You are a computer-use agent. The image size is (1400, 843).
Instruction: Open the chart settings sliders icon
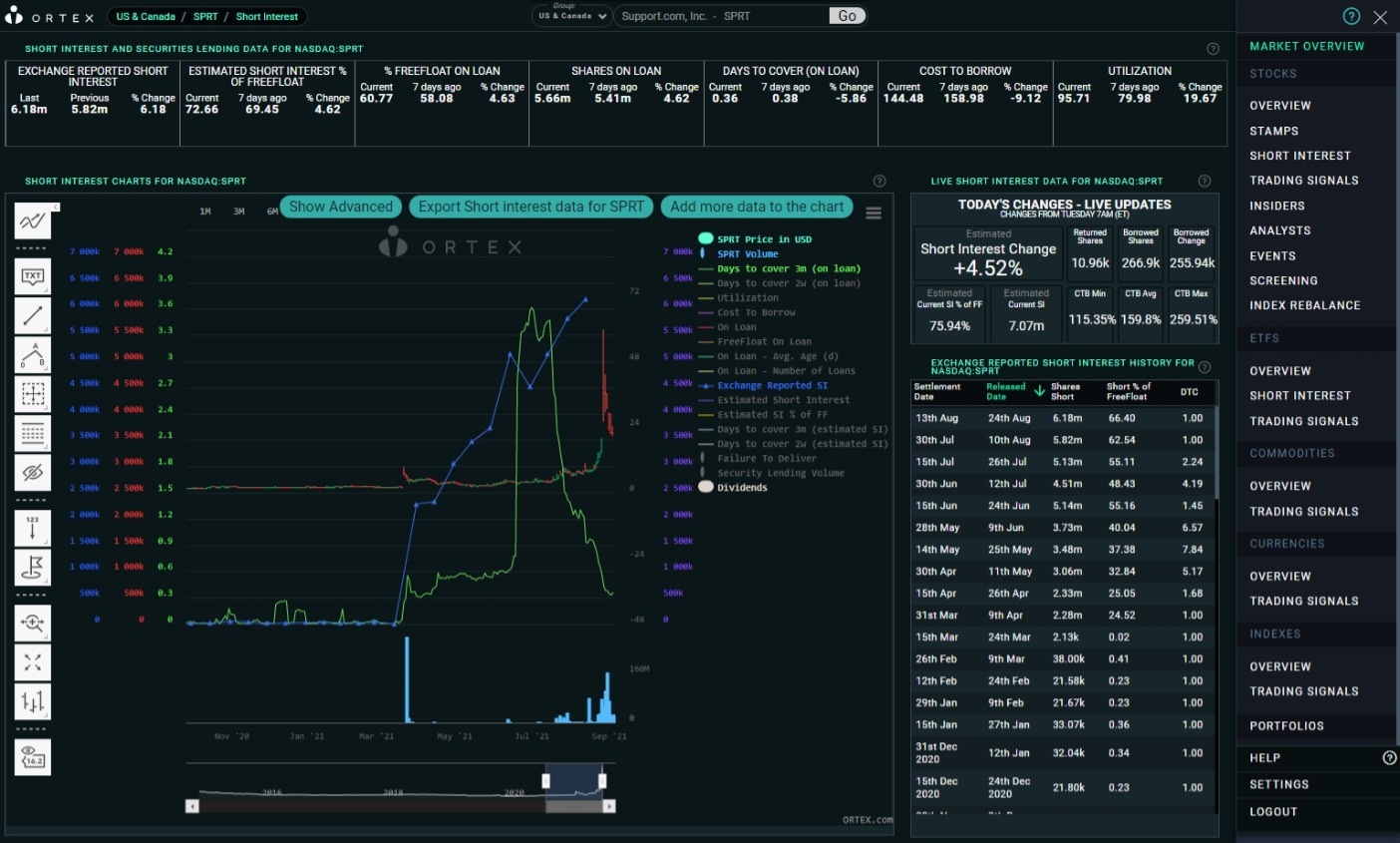pyautogui.click(x=33, y=701)
